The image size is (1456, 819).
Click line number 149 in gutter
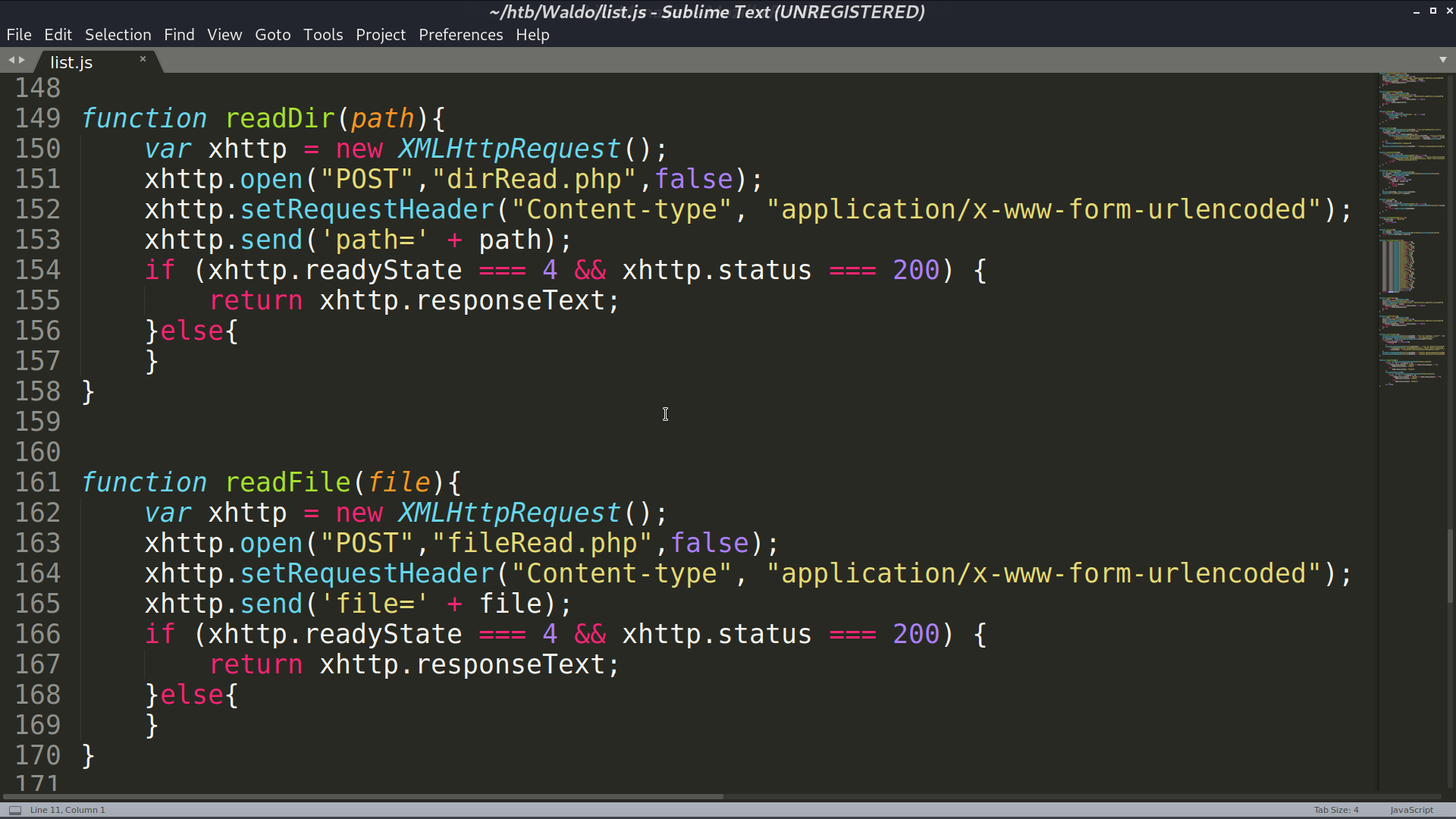tap(38, 118)
